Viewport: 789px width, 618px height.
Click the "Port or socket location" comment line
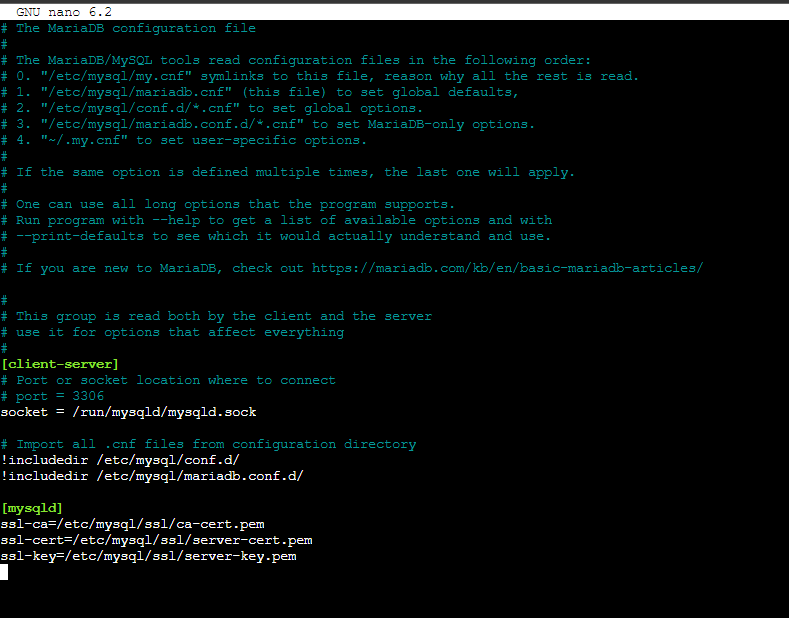pyautogui.click(x=168, y=380)
